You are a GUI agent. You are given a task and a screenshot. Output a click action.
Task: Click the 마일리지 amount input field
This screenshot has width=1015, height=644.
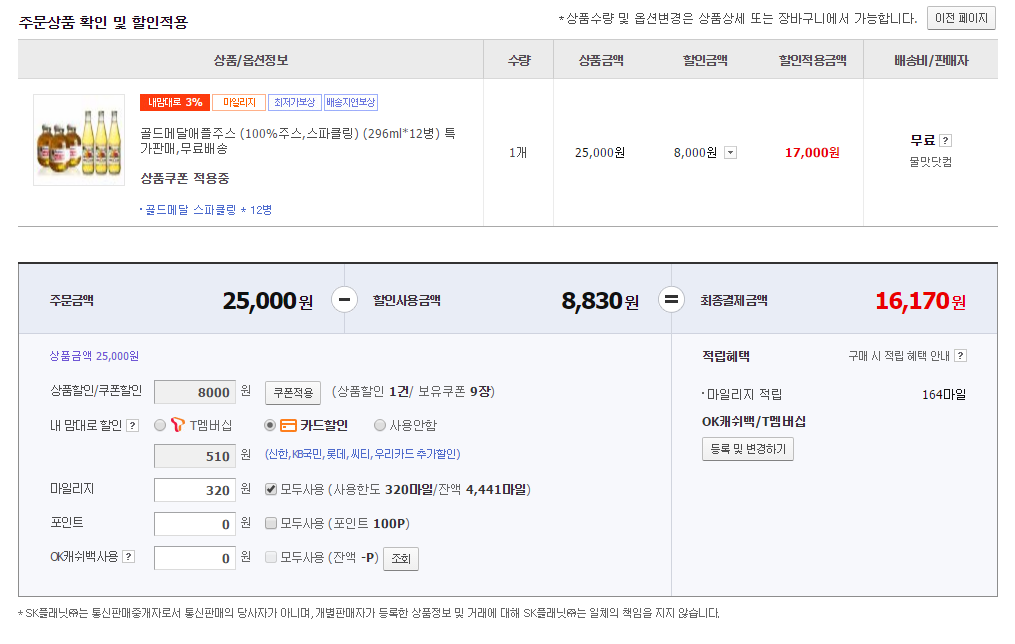click(194, 490)
